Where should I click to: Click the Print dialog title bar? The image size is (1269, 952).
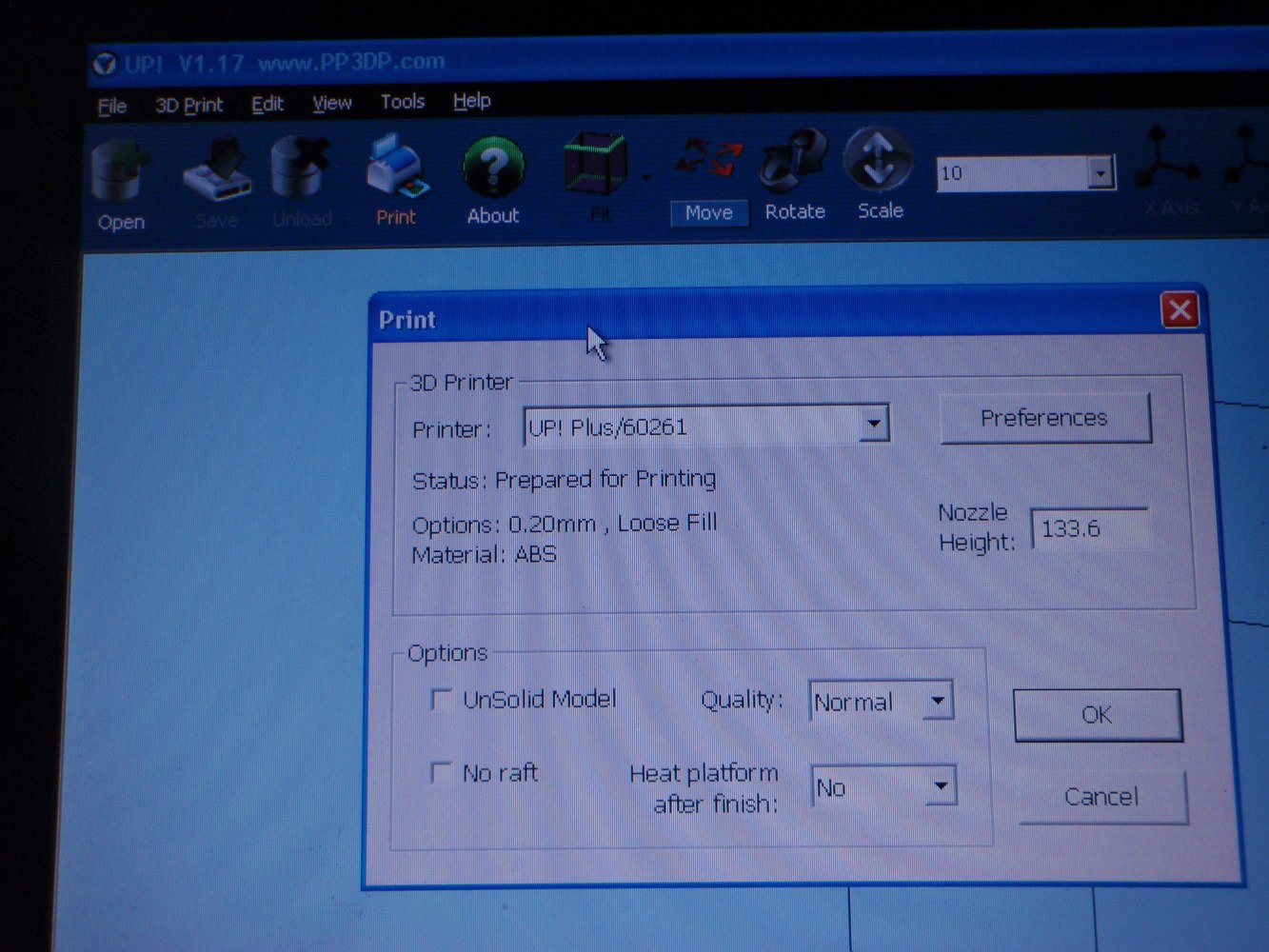tap(787, 314)
